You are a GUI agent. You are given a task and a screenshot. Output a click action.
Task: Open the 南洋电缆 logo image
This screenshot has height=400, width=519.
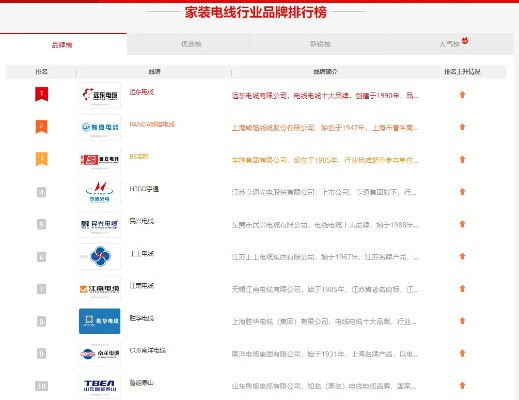(x=100, y=353)
